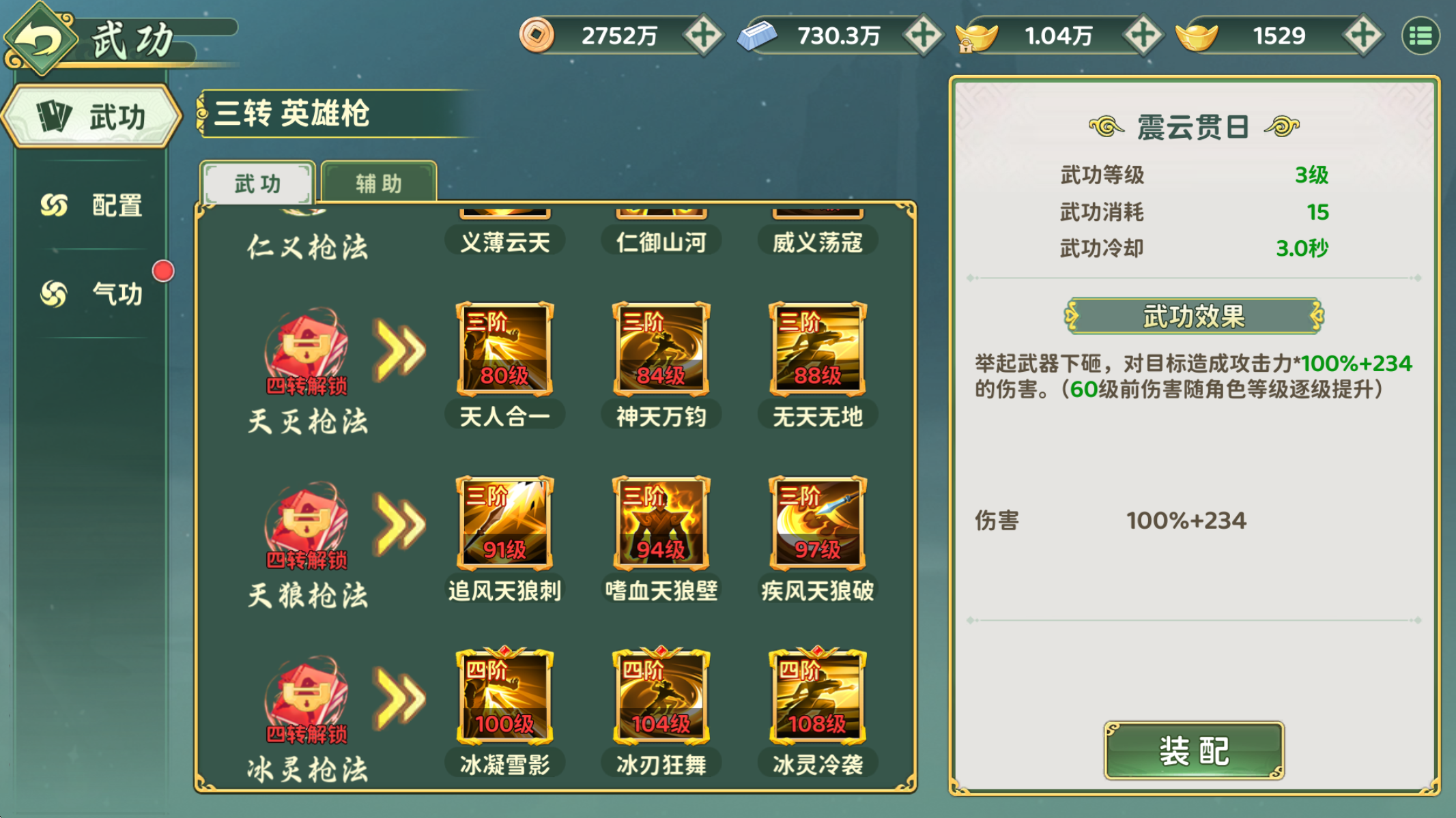Switch to the 武功 skills tab
Image resolution: width=1456 pixels, height=818 pixels.
(257, 183)
